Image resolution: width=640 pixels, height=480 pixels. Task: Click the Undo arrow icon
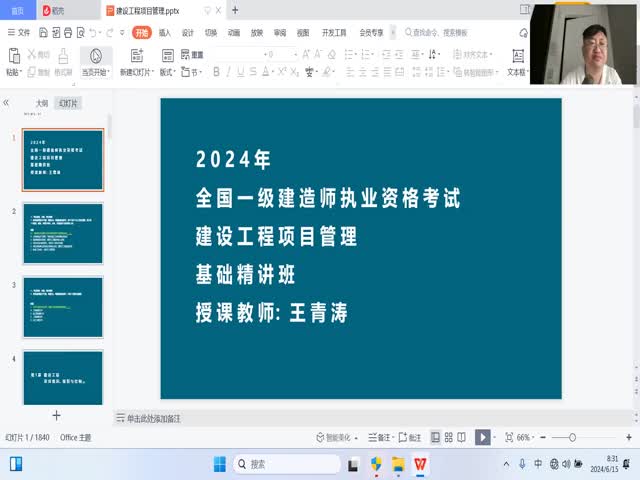coord(93,33)
